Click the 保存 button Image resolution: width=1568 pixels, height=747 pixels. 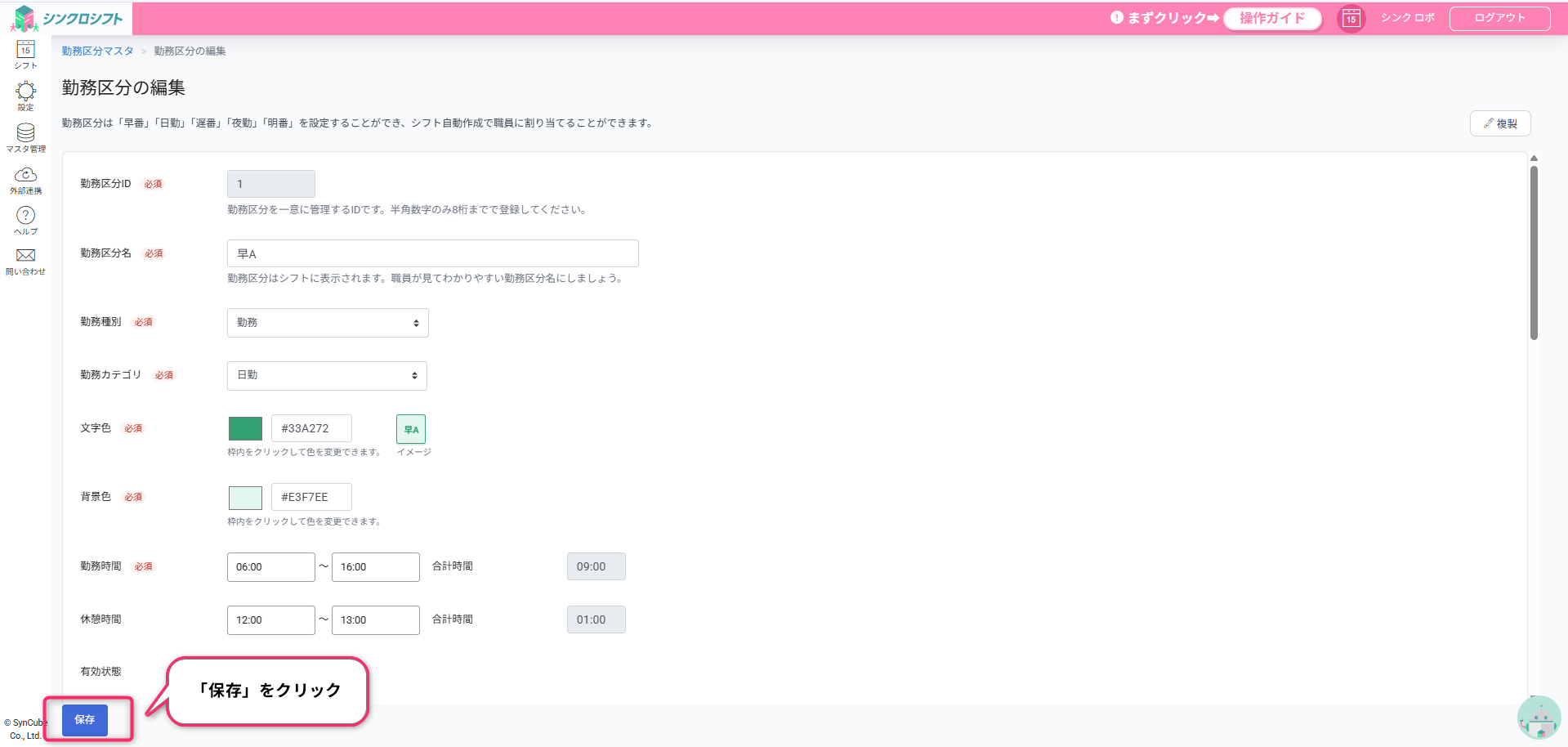click(x=85, y=720)
